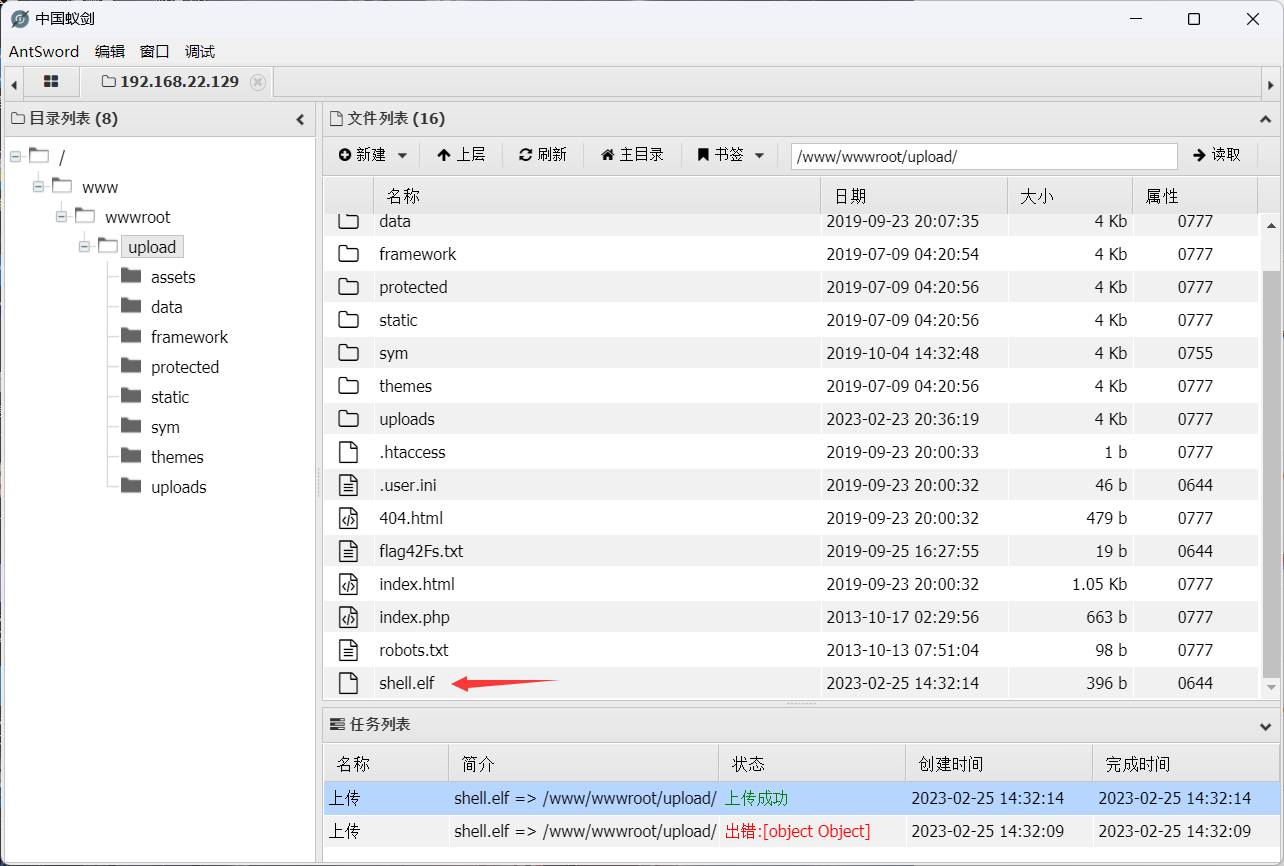Open the 编辑 menu
The image size is (1284, 866).
pos(110,51)
